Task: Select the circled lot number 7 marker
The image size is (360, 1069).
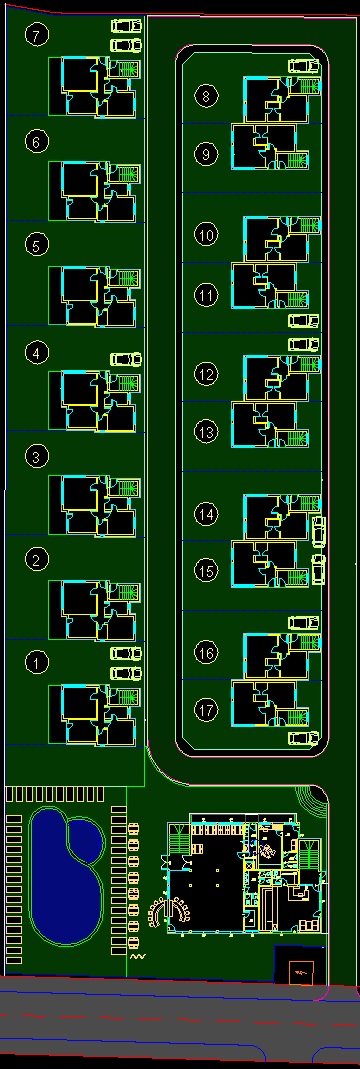Action: (37, 35)
